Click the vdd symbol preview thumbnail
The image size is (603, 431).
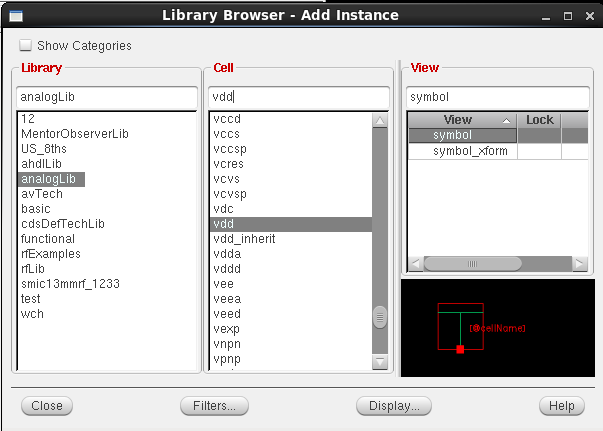click(498, 328)
